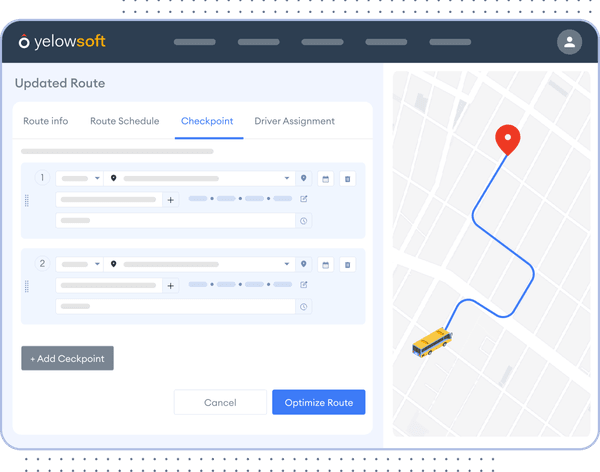
Task: Open the user profile avatar
Action: click(x=569, y=42)
